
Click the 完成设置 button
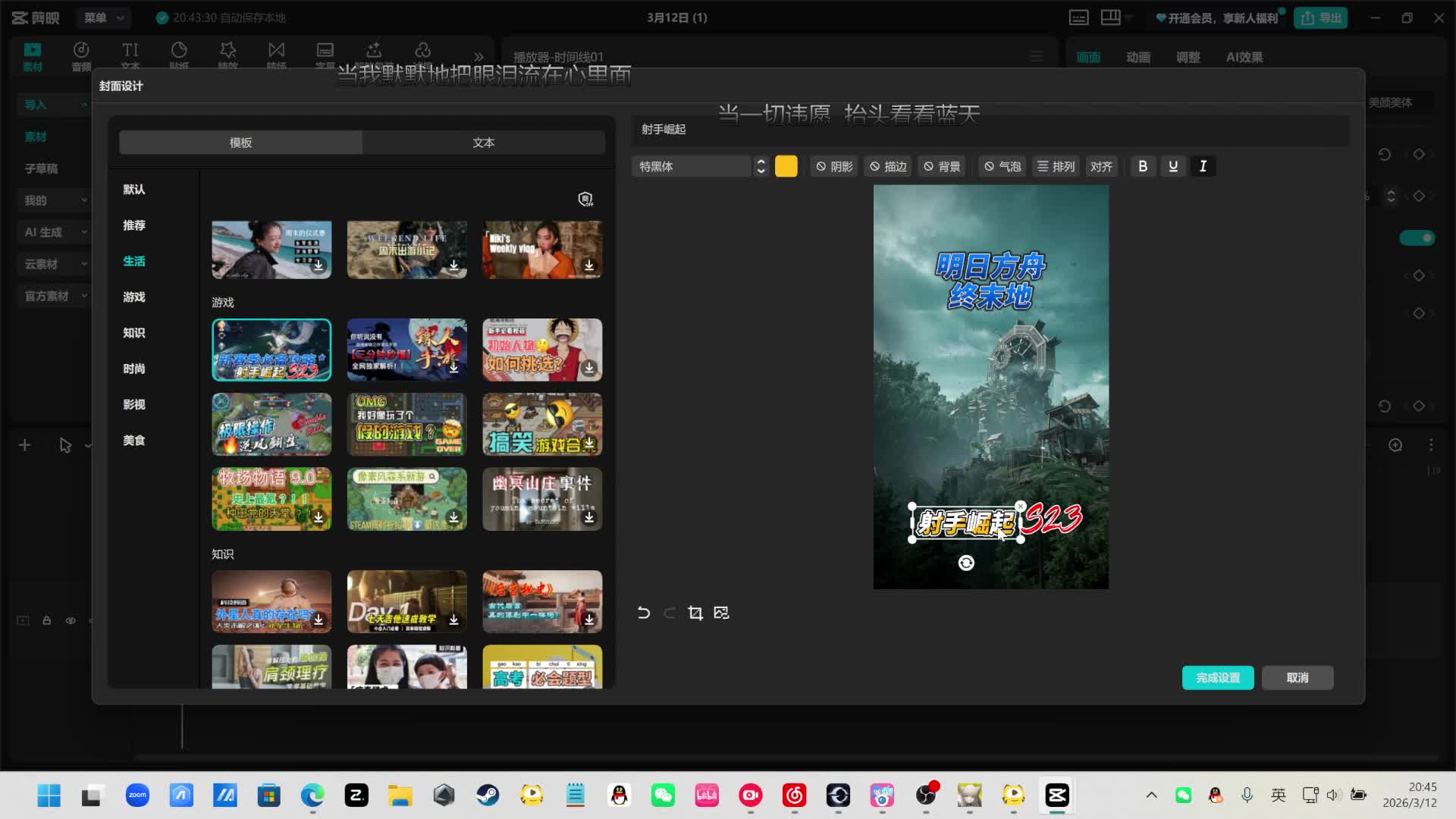click(1218, 677)
